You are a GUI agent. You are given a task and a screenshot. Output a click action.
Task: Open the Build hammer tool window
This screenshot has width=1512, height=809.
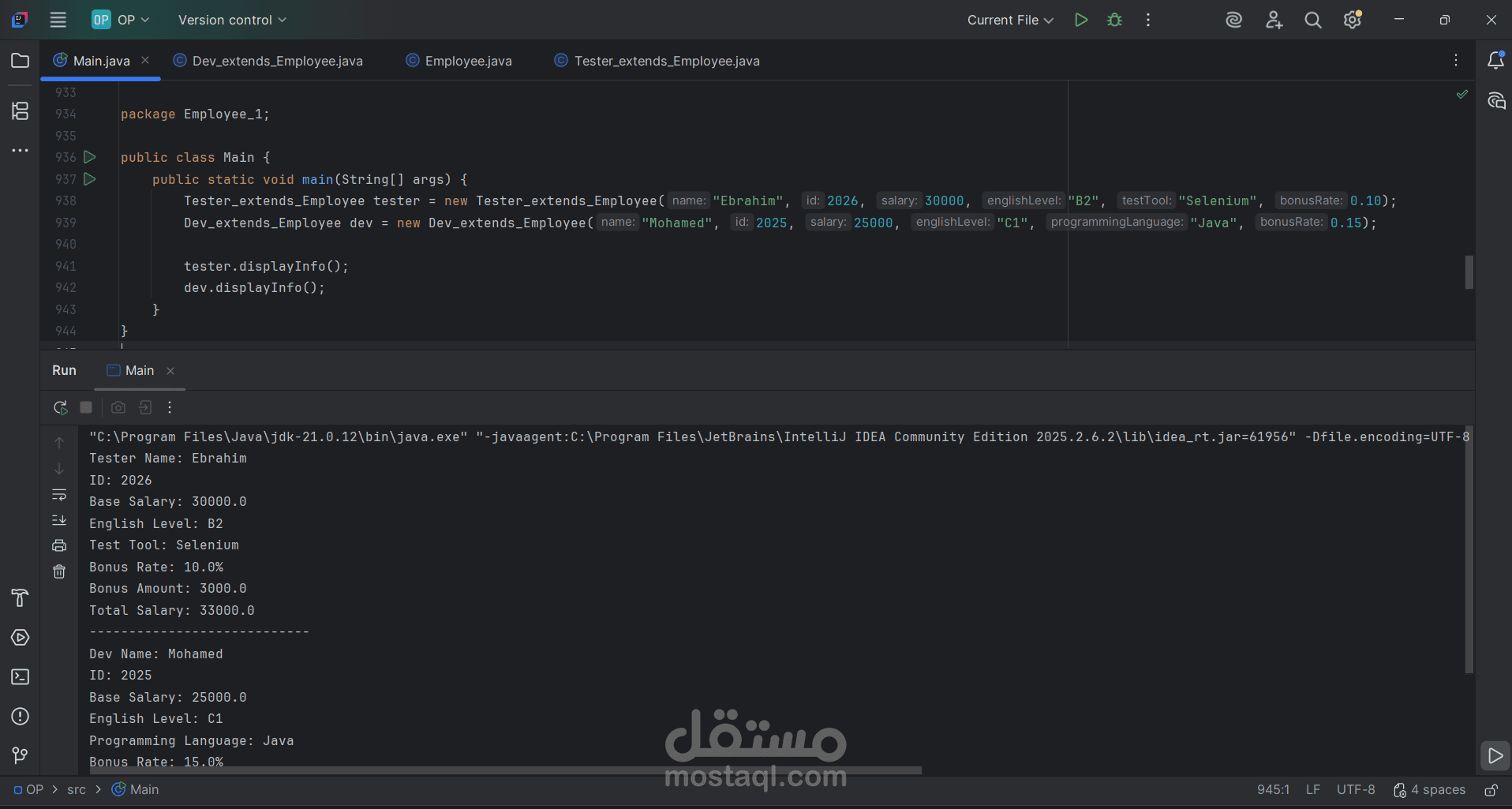point(21,597)
